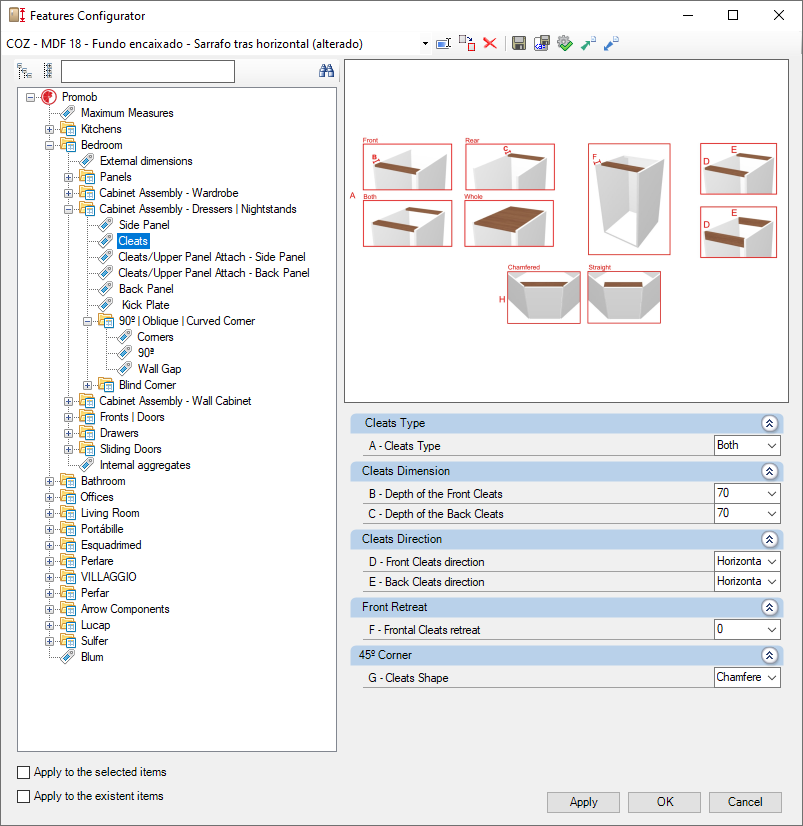Open Depth of the Back Cleats dropdown
Image resolution: width=803 pixels, height=826 pixels.
pyautogui.click(x=772, y=514)
